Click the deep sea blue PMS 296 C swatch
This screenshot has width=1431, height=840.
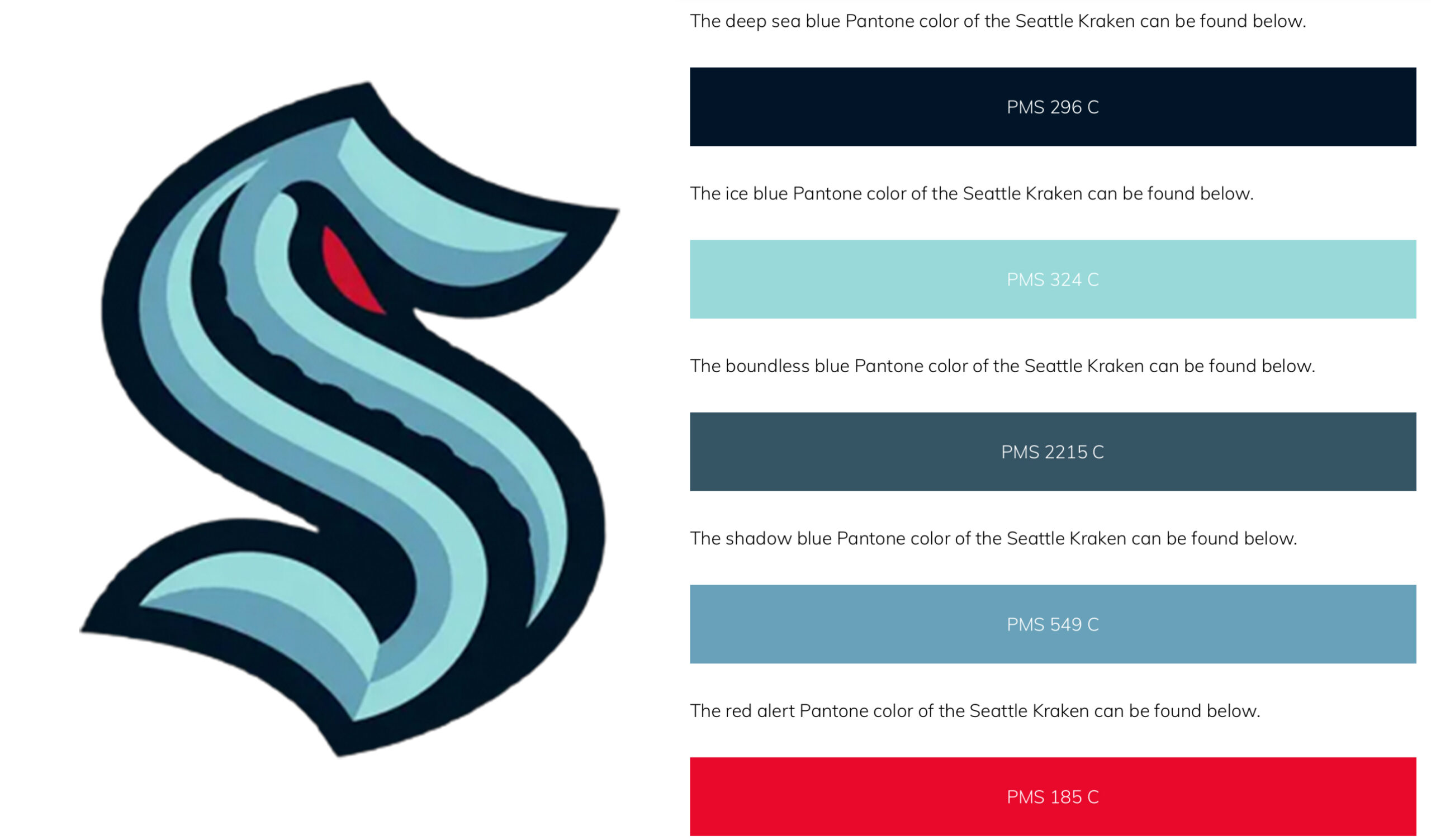(1053, 107)
